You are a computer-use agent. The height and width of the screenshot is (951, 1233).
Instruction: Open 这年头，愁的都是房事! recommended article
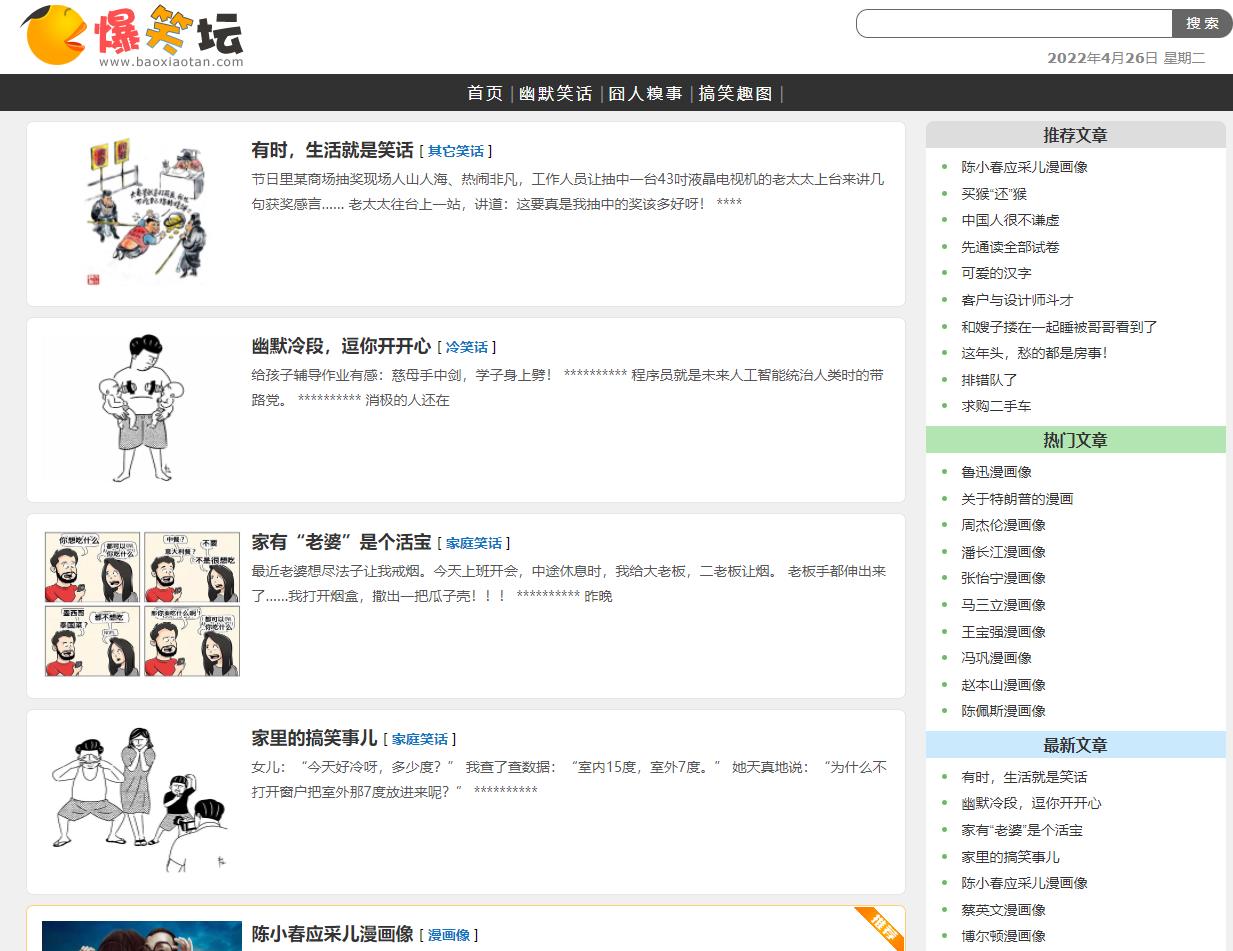[1034, 353]
